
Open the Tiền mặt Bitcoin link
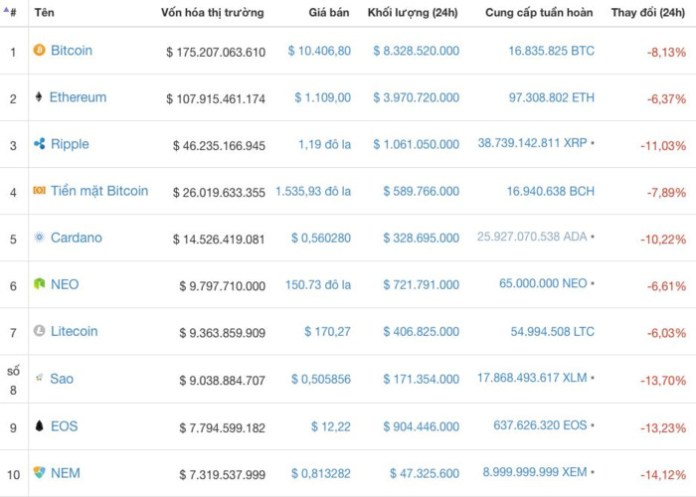99,191
